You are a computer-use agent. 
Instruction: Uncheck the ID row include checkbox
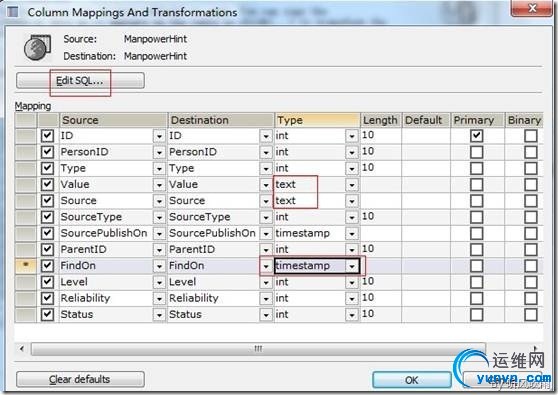click(x=47, y=136)
